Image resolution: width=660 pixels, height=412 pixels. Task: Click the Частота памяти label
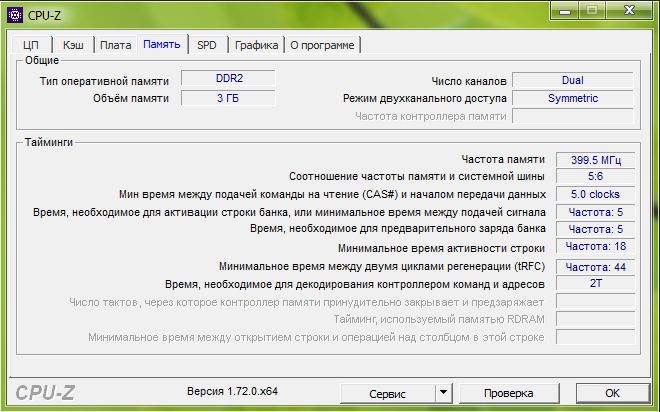click(503, 159)
